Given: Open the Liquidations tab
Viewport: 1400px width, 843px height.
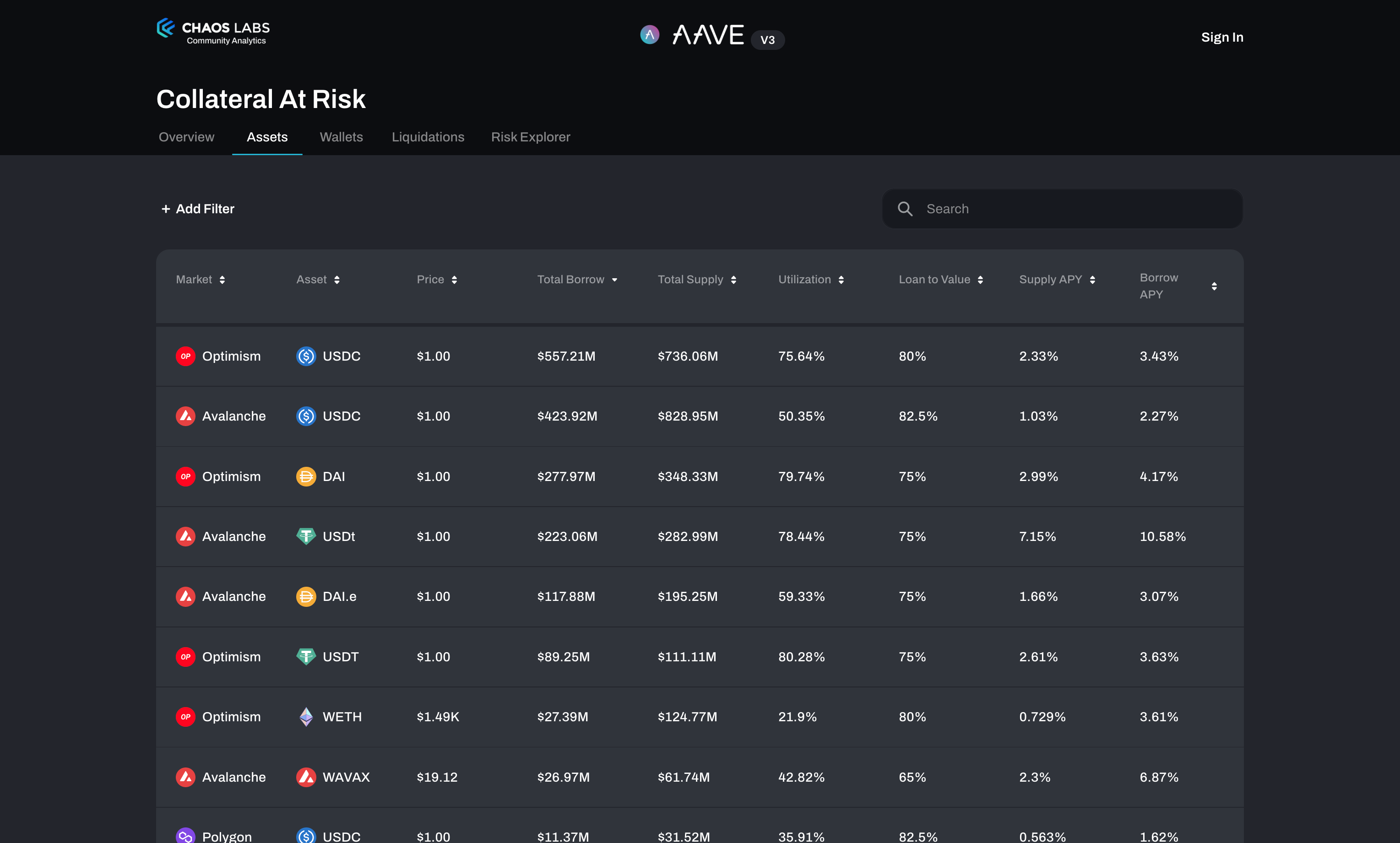Looking at the screenshot, I should 428,137.
